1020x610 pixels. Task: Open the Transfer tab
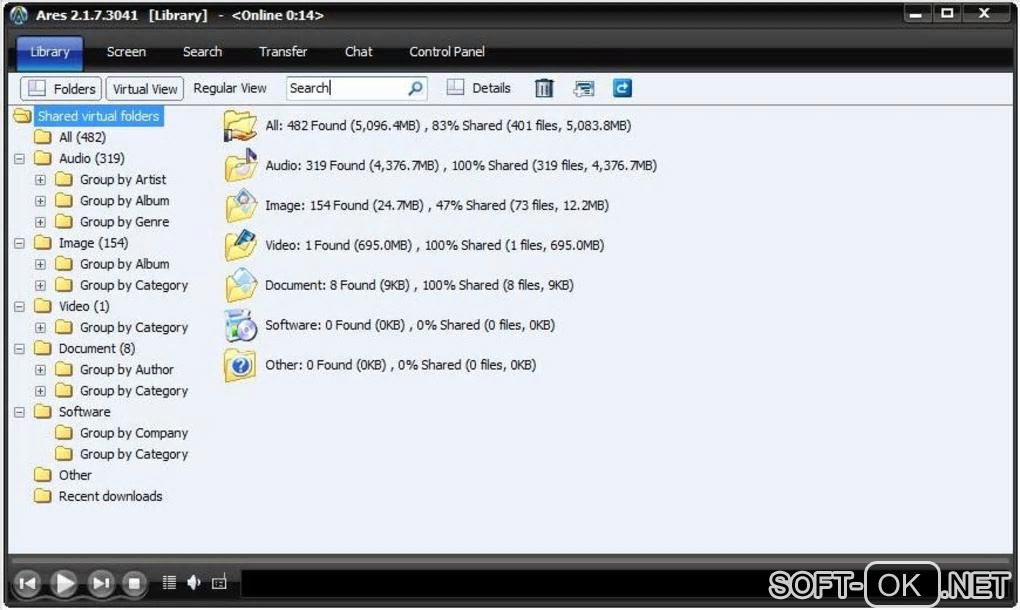(x=283, y=52)
